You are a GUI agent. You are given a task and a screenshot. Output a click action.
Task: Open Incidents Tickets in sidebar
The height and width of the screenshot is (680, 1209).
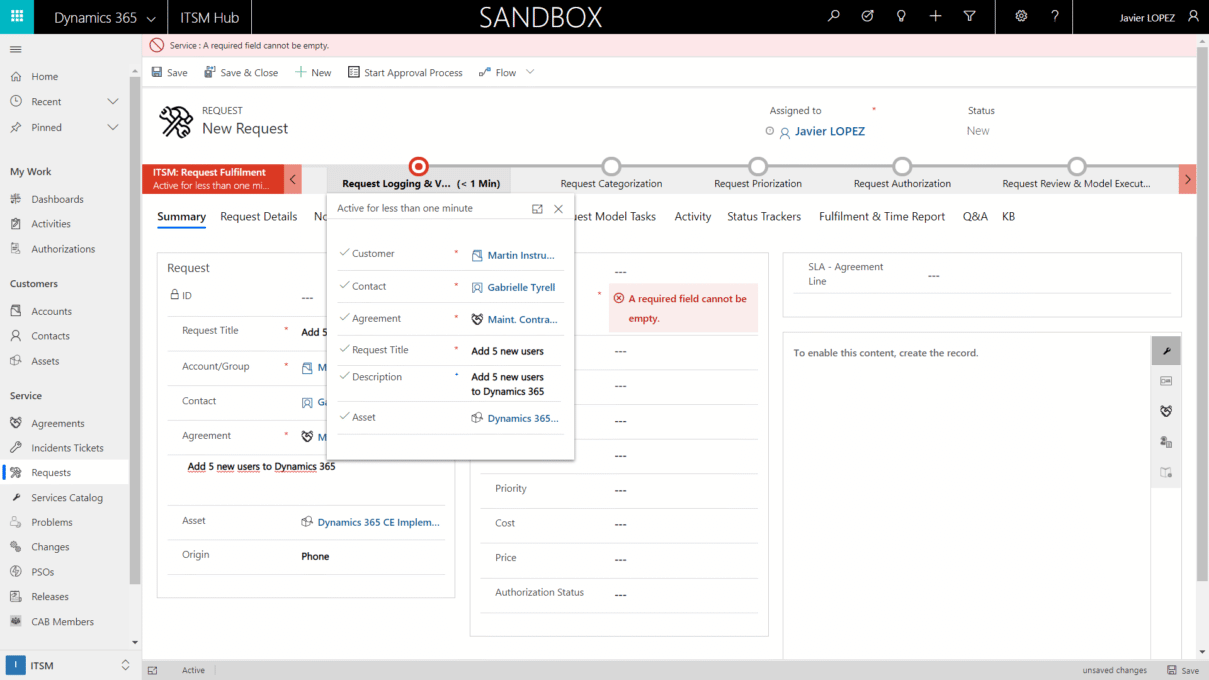tap(67, 448)
